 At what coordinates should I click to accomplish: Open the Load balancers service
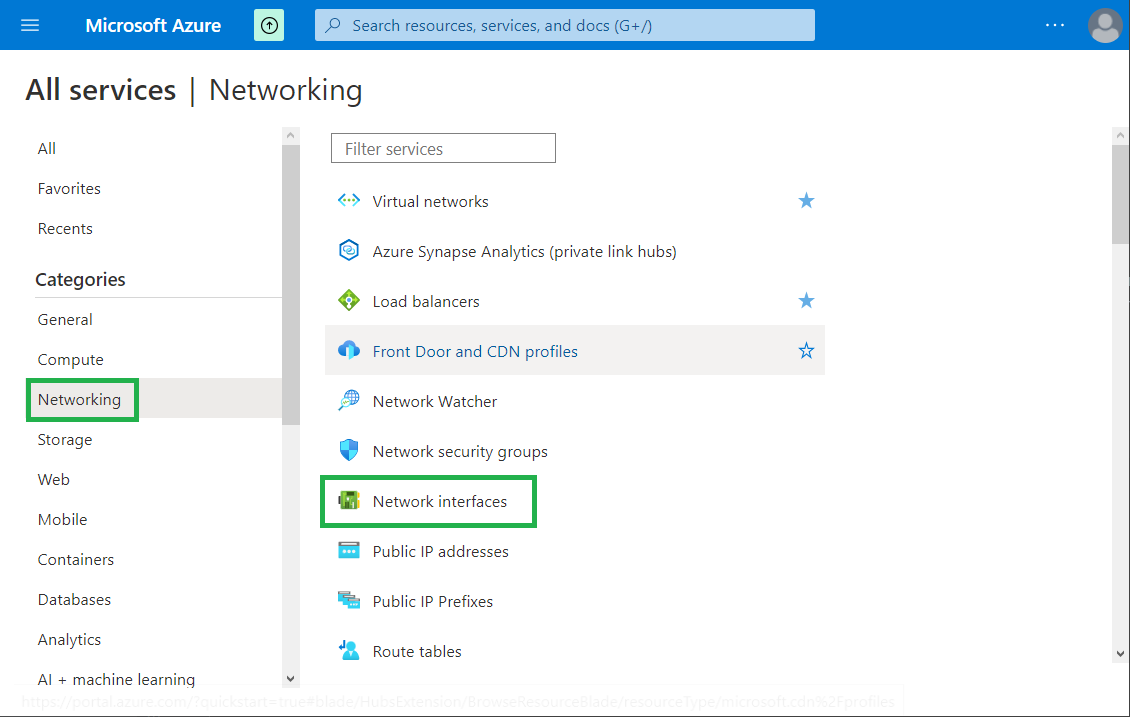click(426, 301)
